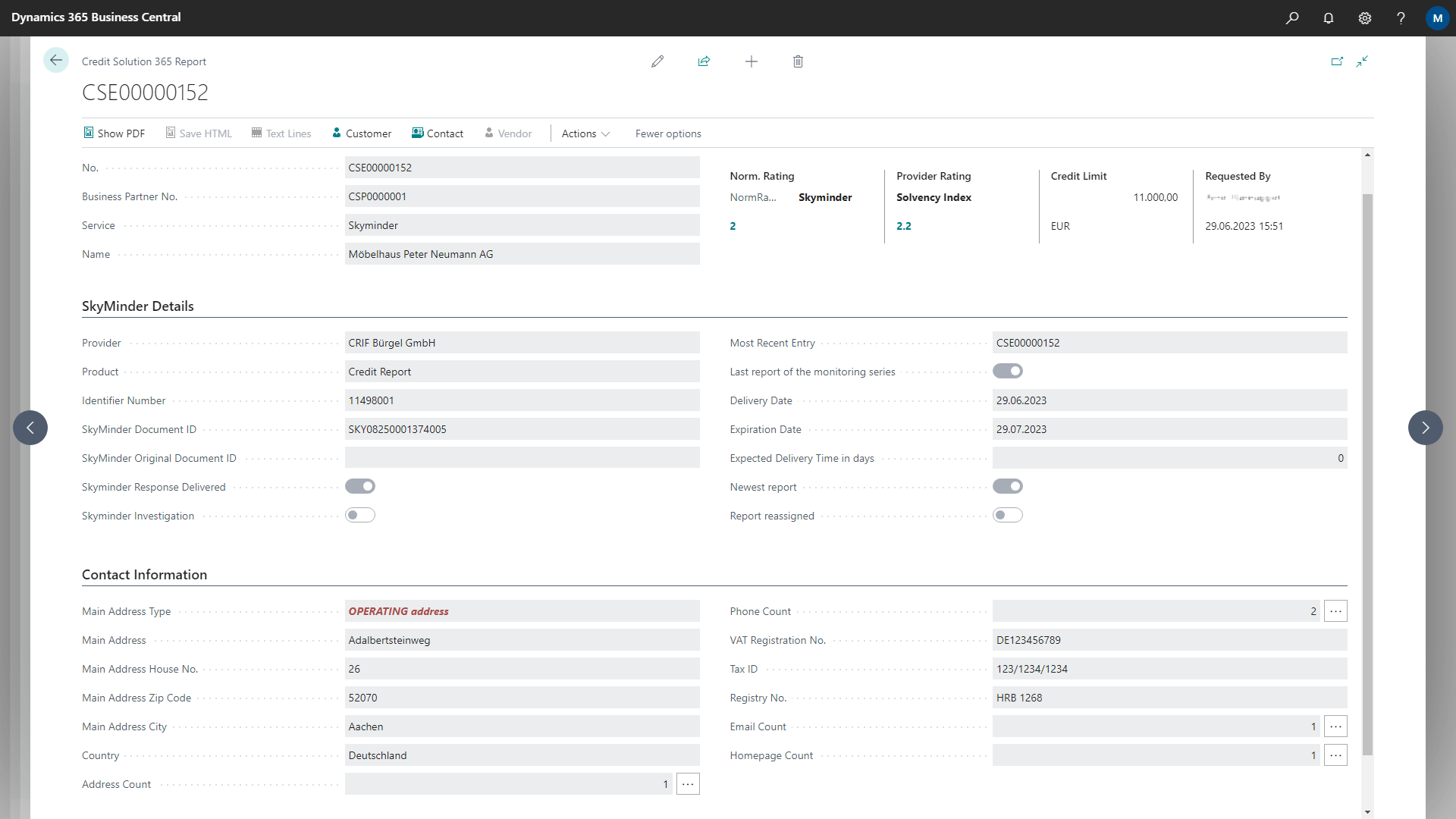Open the search magnifier in header
This screenshot has width=1456, height=819.
coord(1292,18)
